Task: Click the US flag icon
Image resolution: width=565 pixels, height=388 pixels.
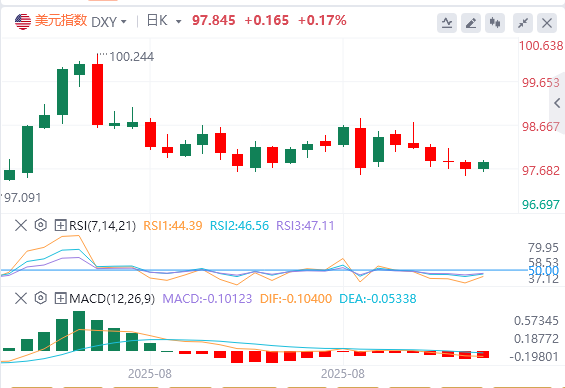Action: (23, 22)
